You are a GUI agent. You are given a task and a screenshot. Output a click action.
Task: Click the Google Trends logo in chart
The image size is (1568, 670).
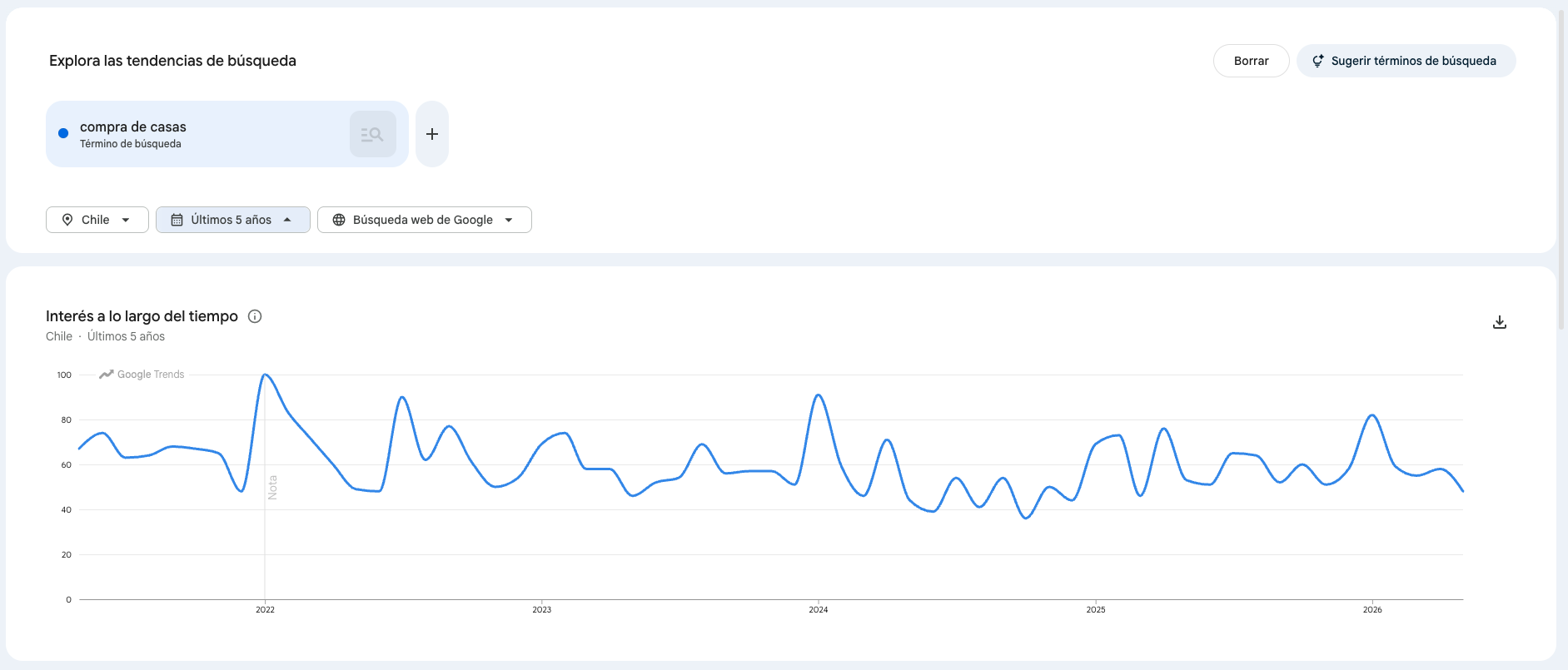tap(142, 375)
